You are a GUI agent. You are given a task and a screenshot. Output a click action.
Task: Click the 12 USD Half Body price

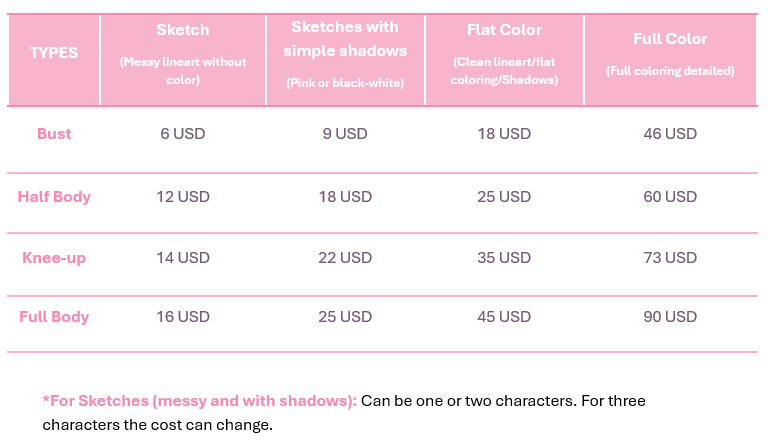(183, 197)
